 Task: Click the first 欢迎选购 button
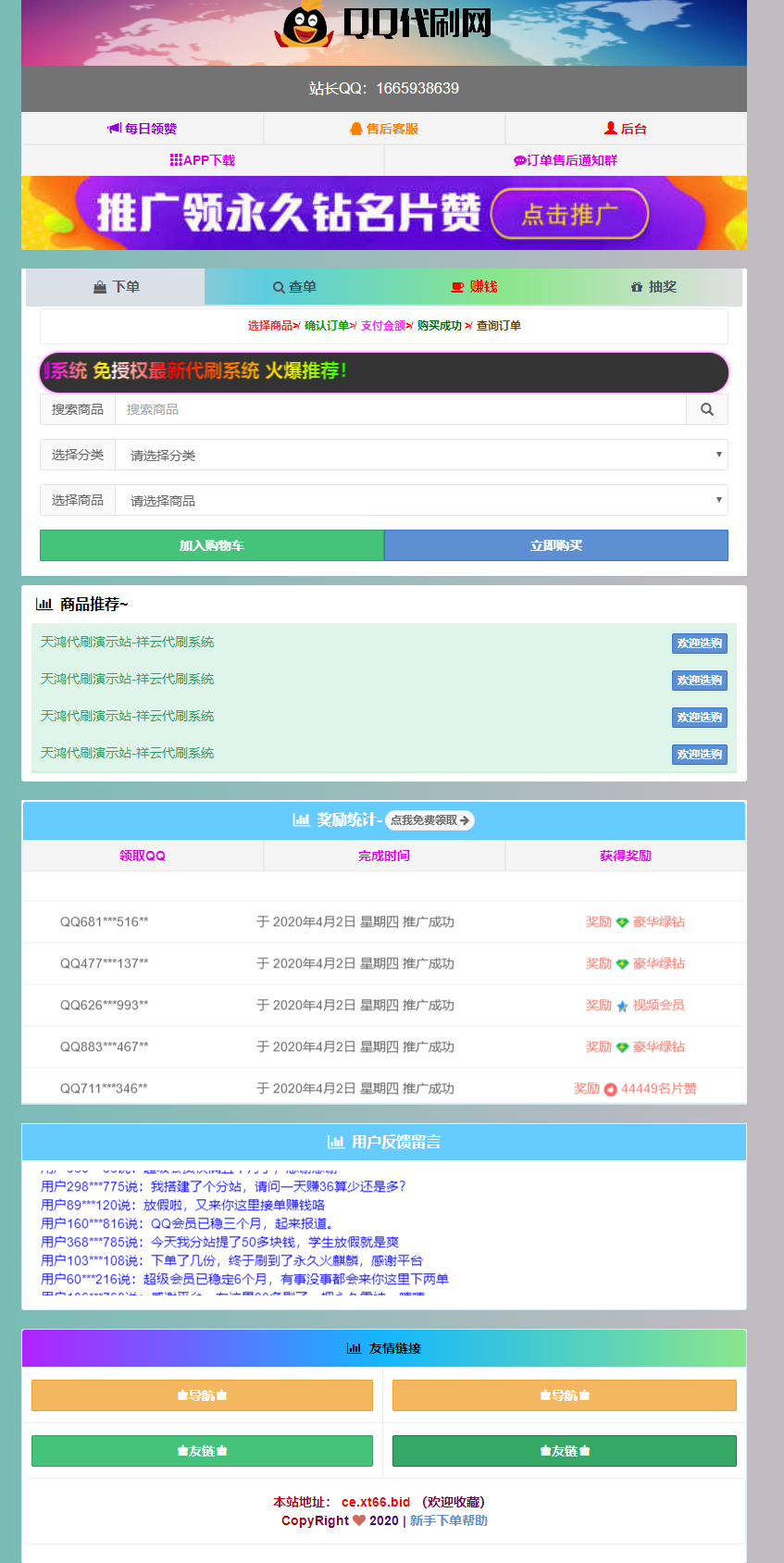[699, 644]
